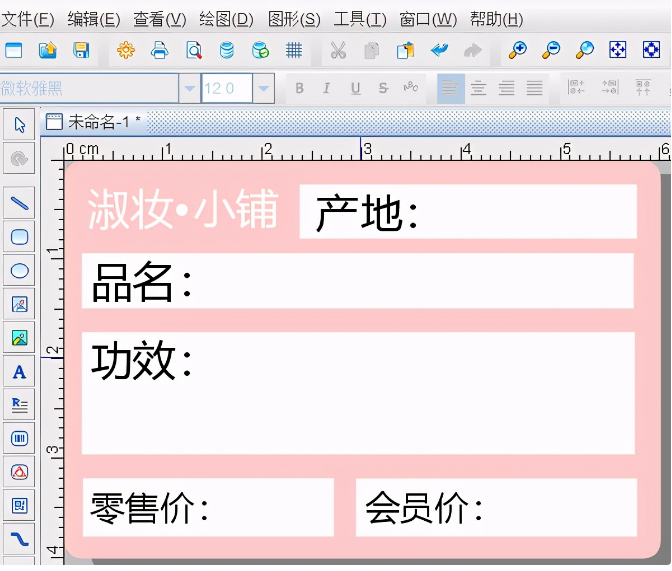Screen dimensions: 672x571
Task: Click the third grayed arrangement icon
Action: [643, 87]
